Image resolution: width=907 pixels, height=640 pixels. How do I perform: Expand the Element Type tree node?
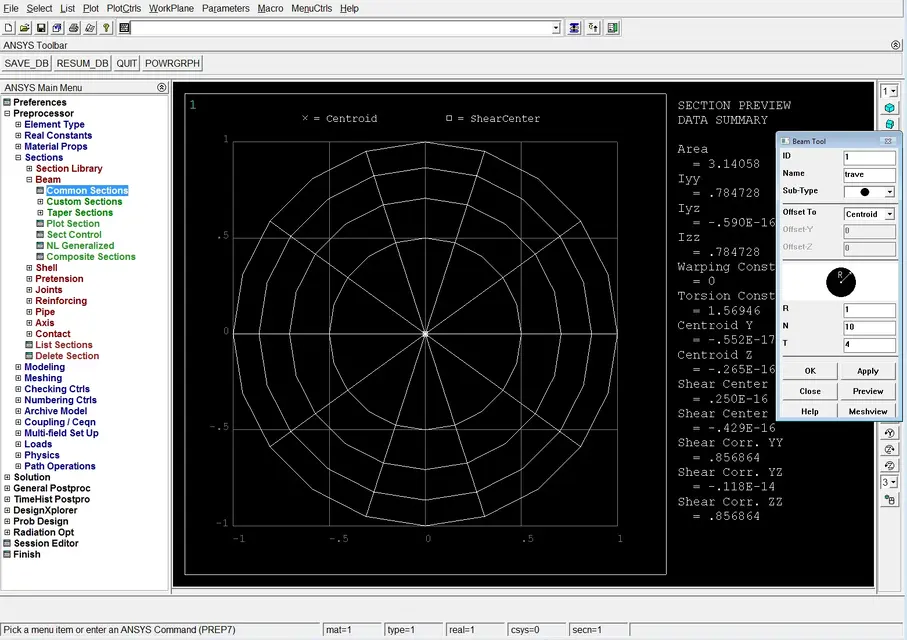18,124
